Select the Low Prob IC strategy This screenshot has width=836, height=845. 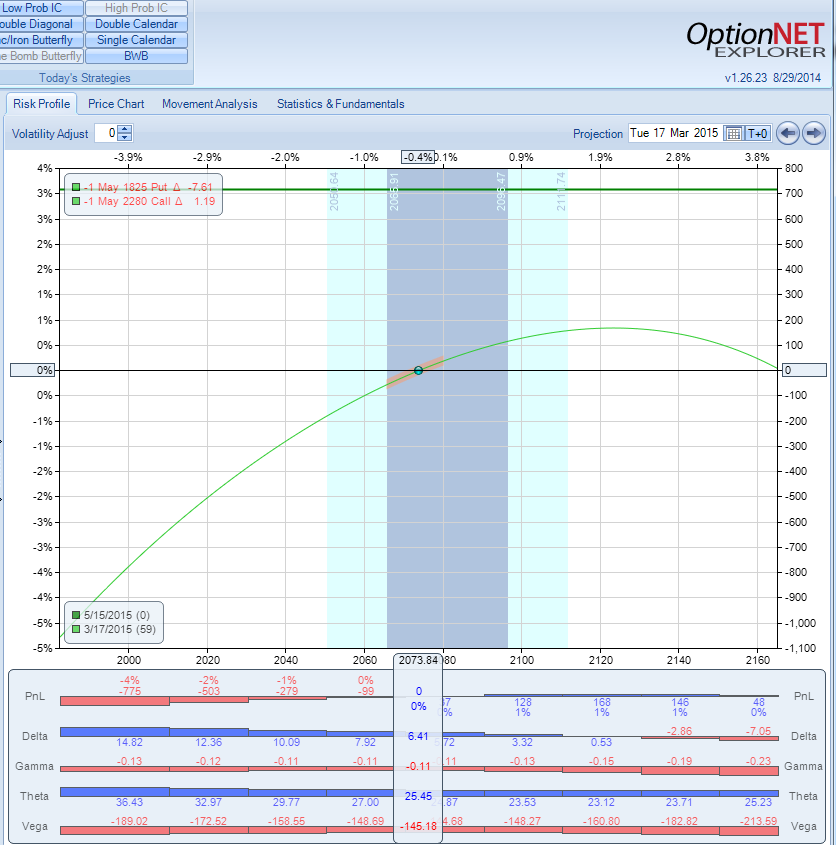click(x=42, y=8)
